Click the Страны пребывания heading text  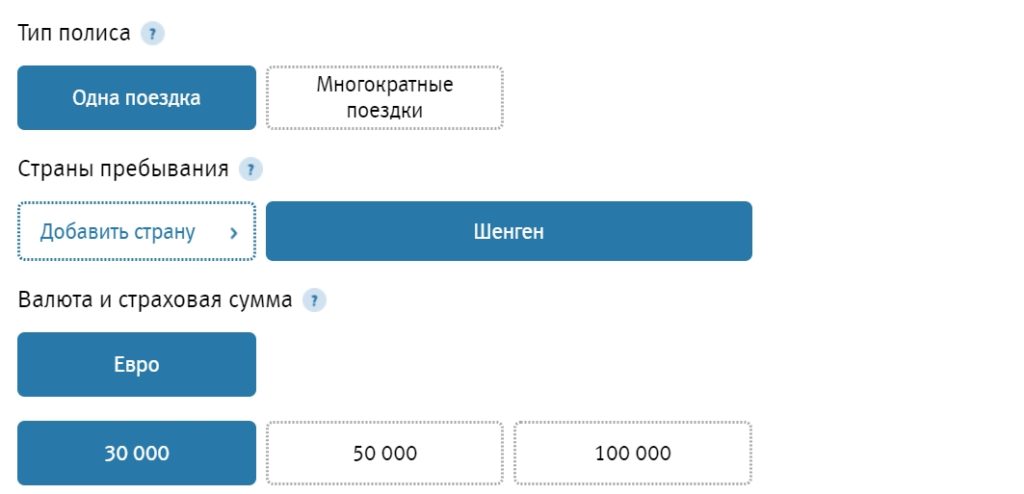click(123, 168)
